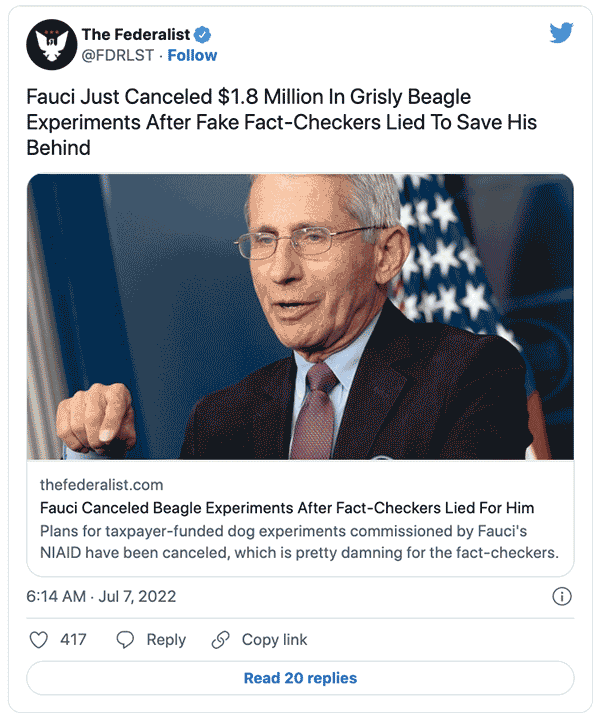Click the Reply text label
The width and height of the screenshot is (600, 720).
(x=166, y=640)
